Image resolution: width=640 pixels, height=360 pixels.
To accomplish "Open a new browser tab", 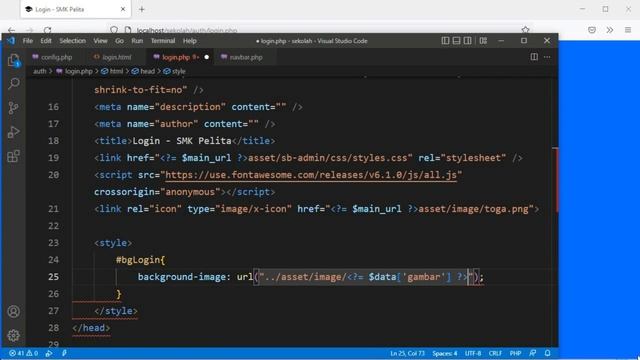I will coord(142,9).
